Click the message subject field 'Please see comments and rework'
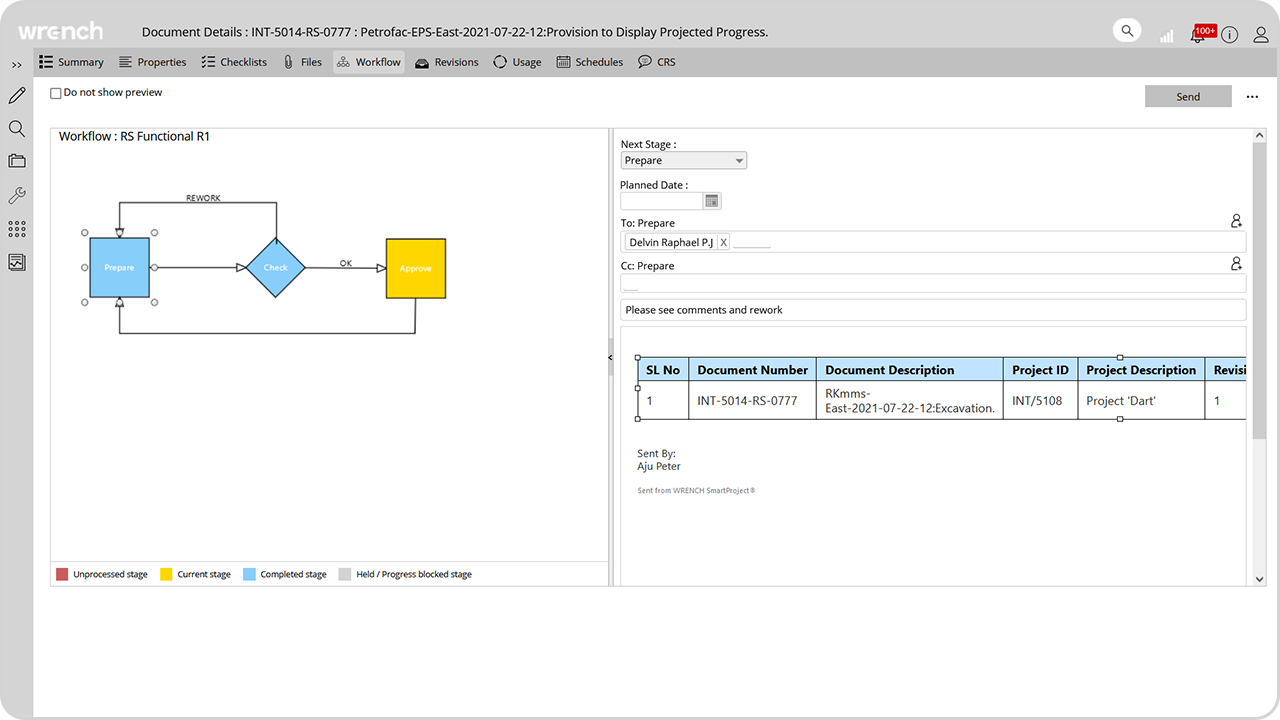 click(933, 310)
